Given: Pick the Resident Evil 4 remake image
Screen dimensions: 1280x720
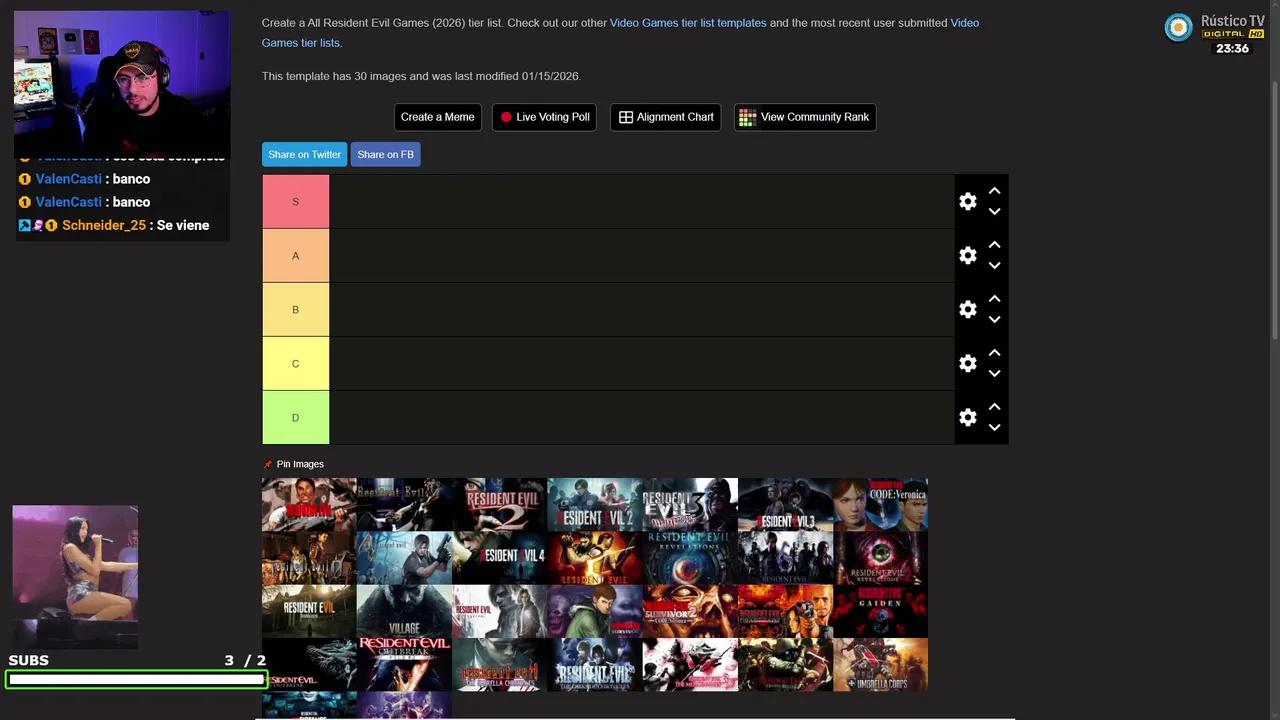Looking at the screenshot, I should pyautogui.click(x=499, y=558).
